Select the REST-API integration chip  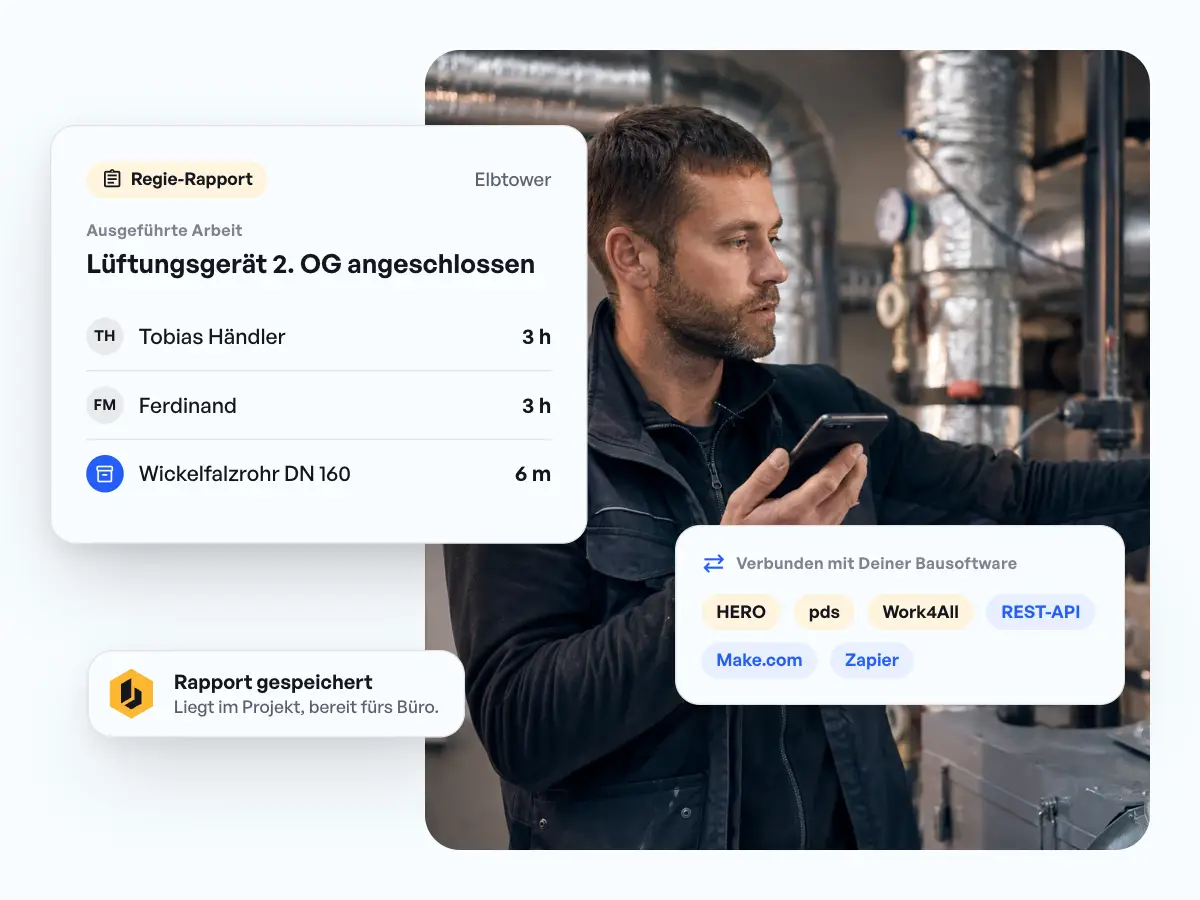1040,612
